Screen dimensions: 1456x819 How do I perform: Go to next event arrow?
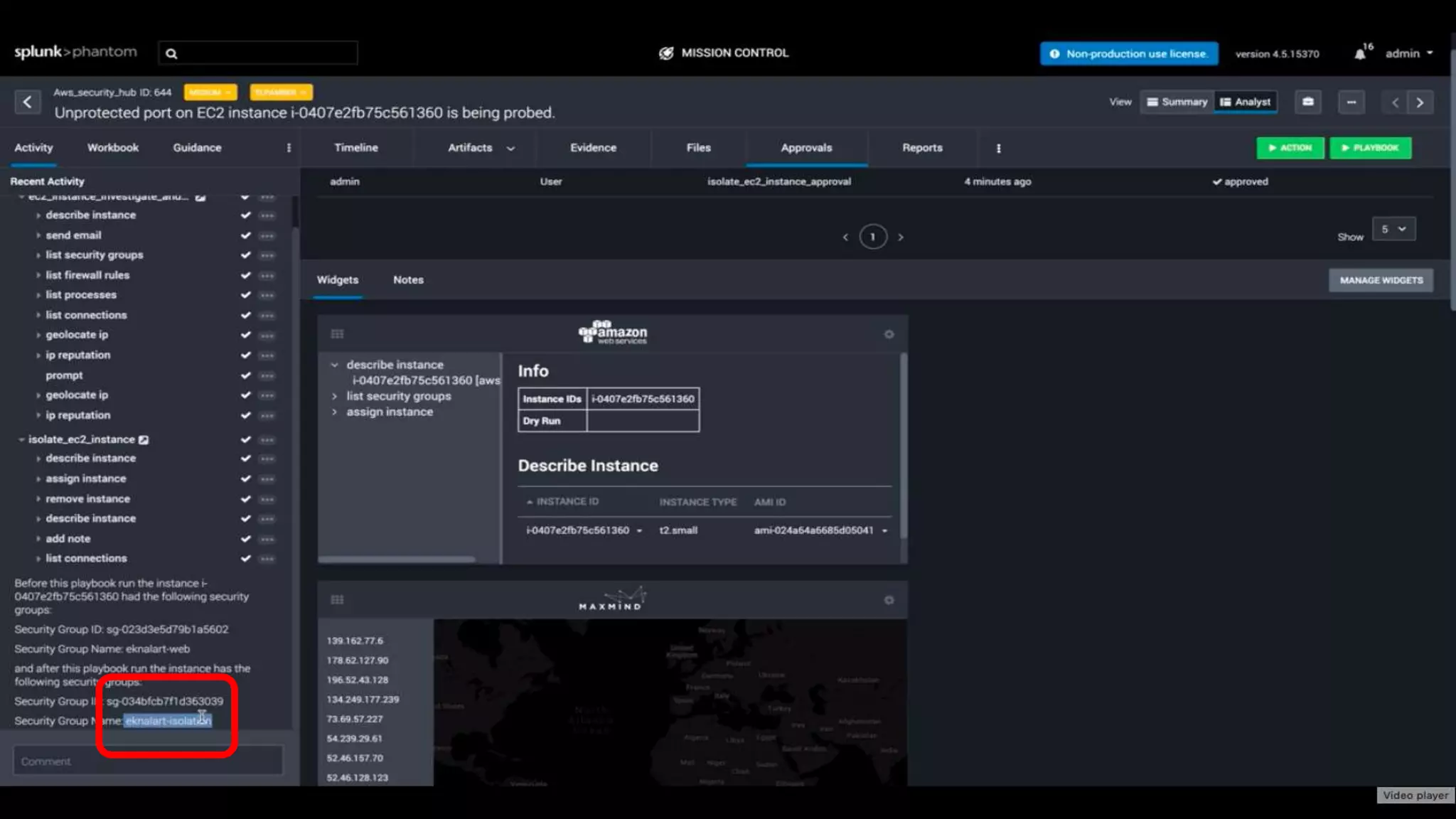click(1420, 102)
